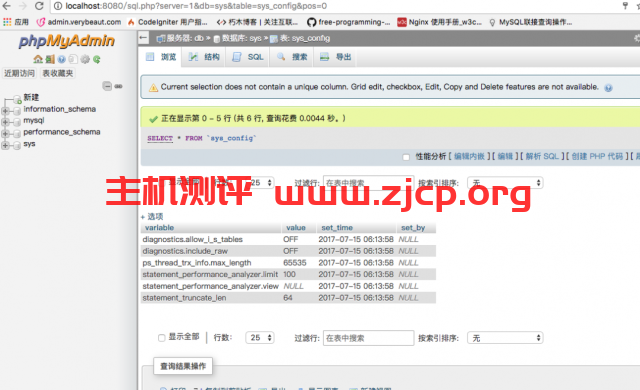
Task: Open navigation panel settings gear icon
Action: (85, 60)
